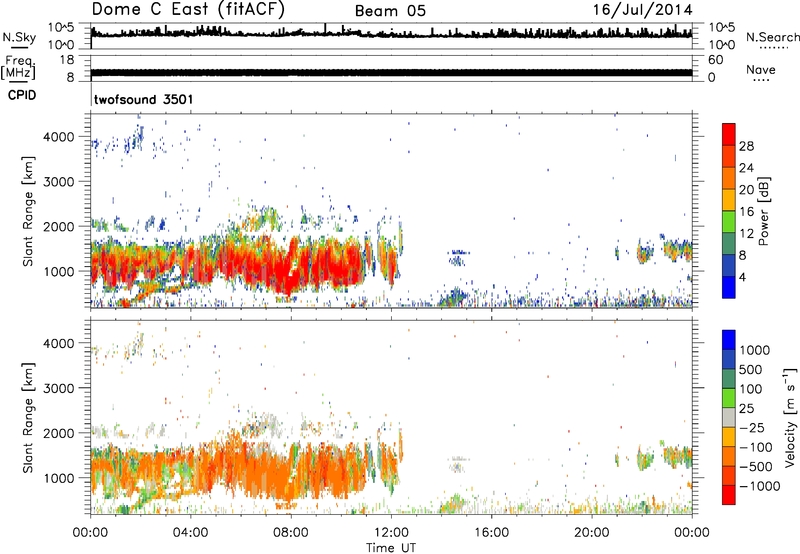Click the '20' label on the power colorbar

click(746, 190)
